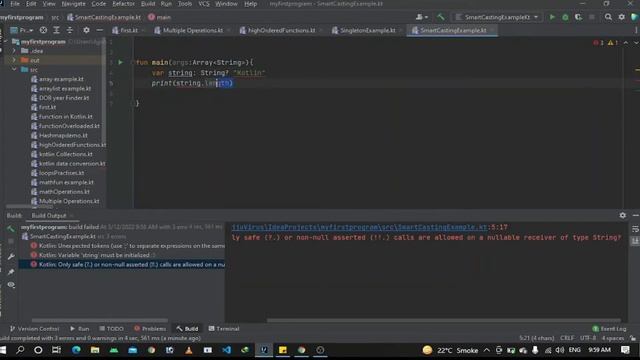Click the Run with Coverage icon
Screen dimensions: 640x360
578,17
